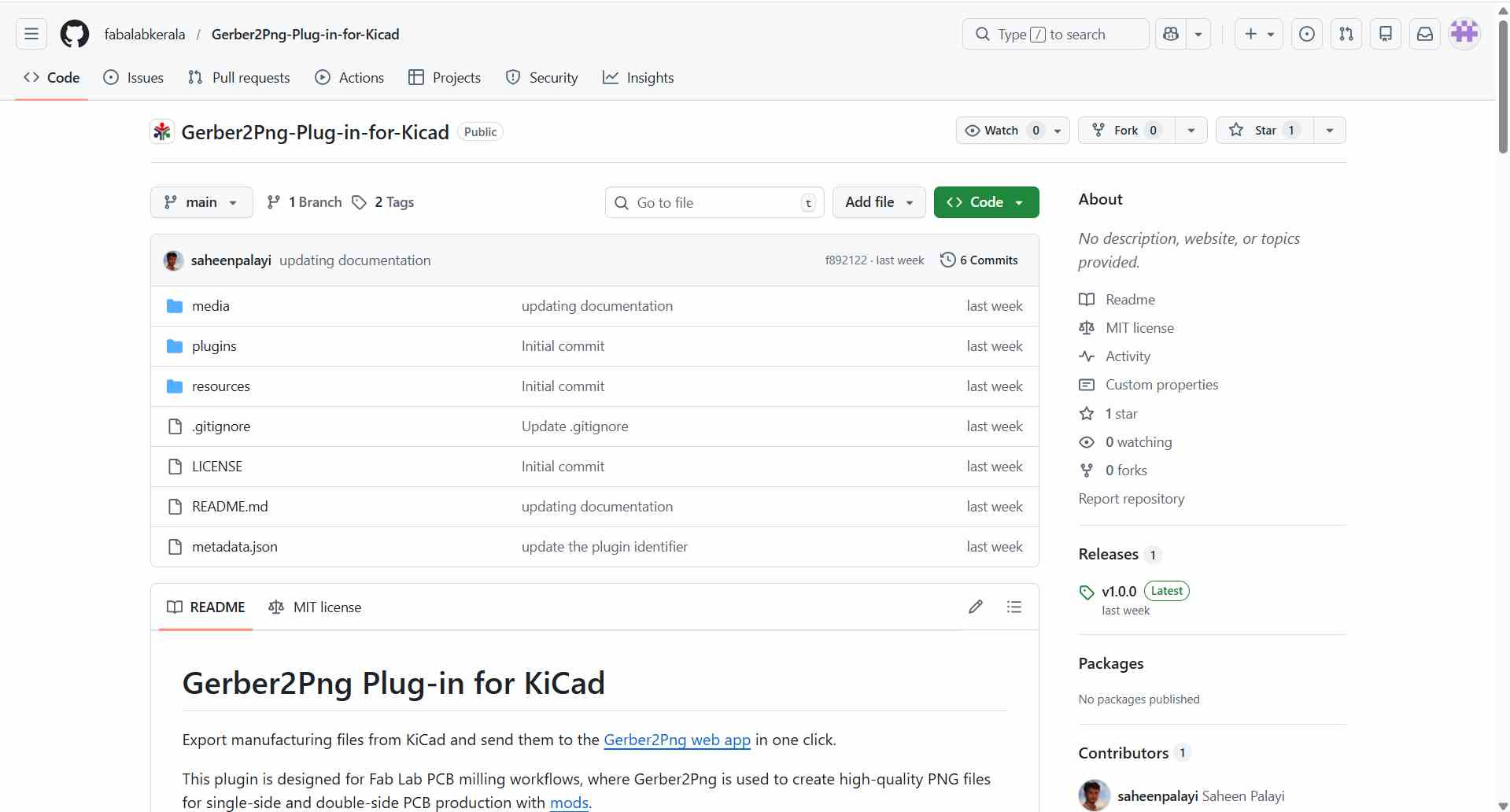Open the Gerber2Png web app link
This screenshot has width=1510, height=812.
(677, 739)
